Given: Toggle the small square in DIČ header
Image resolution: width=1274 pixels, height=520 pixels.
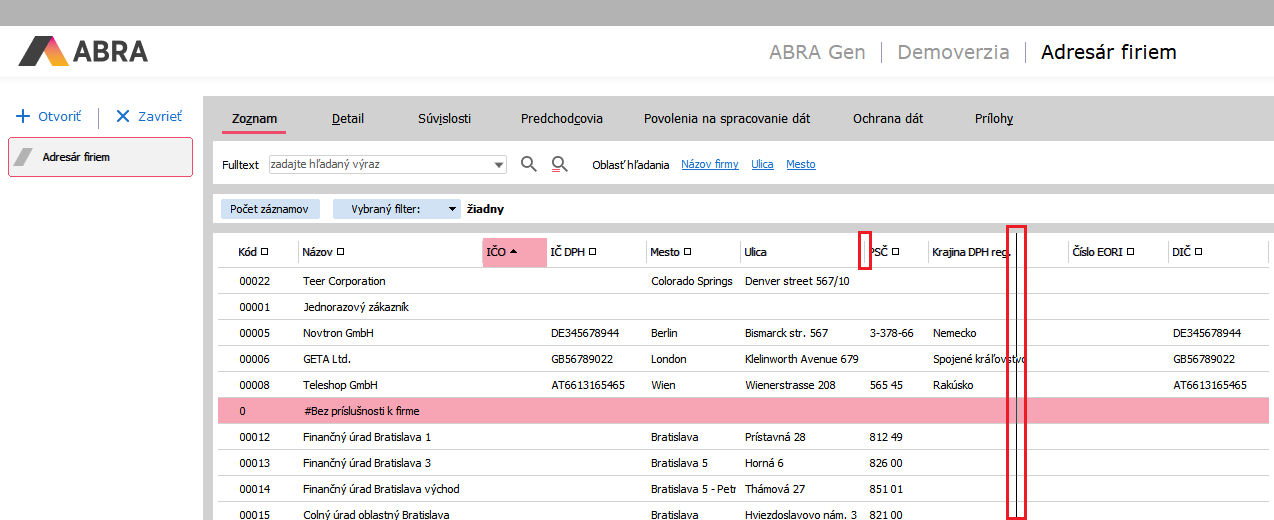Looking at the screenshot, I should point(1198,252).
